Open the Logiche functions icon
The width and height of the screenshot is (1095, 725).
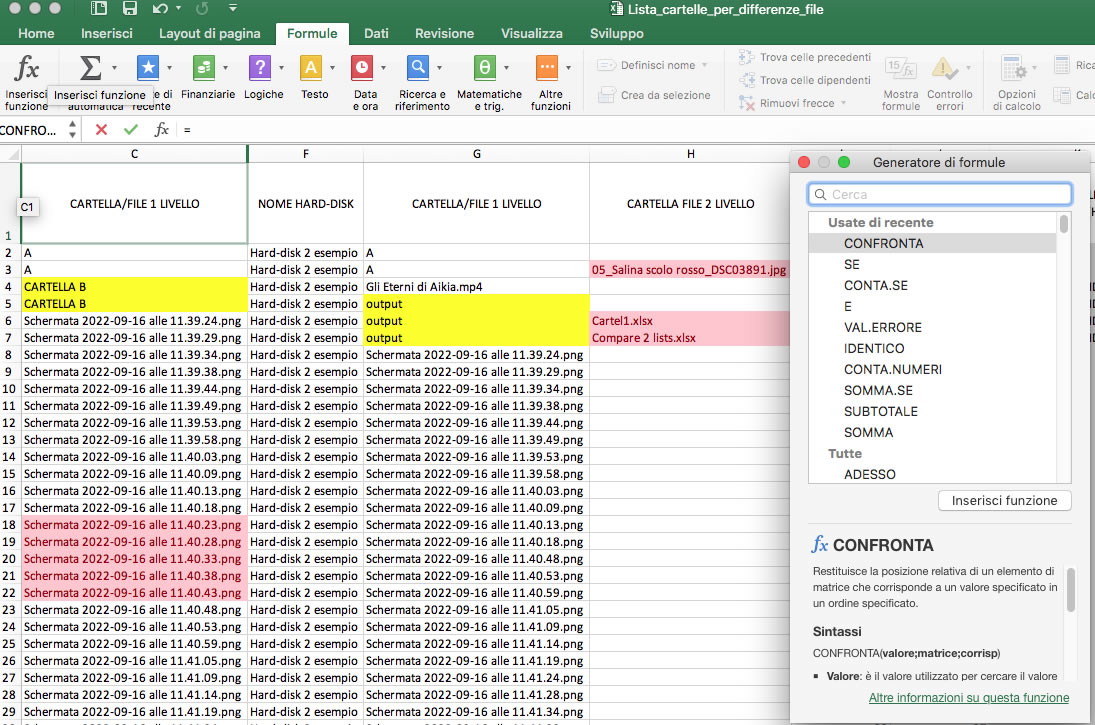[x=260, y=68]
